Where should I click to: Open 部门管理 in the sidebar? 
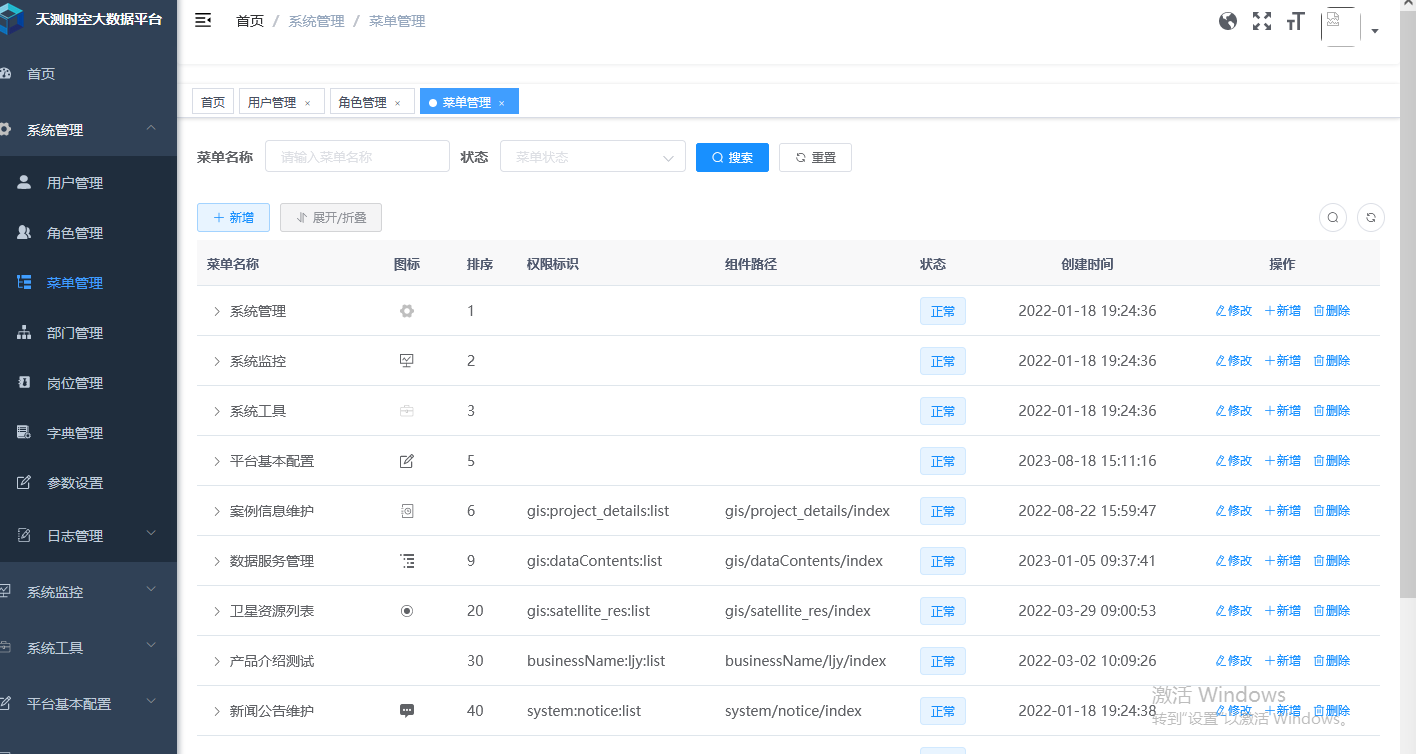(75, 333)
